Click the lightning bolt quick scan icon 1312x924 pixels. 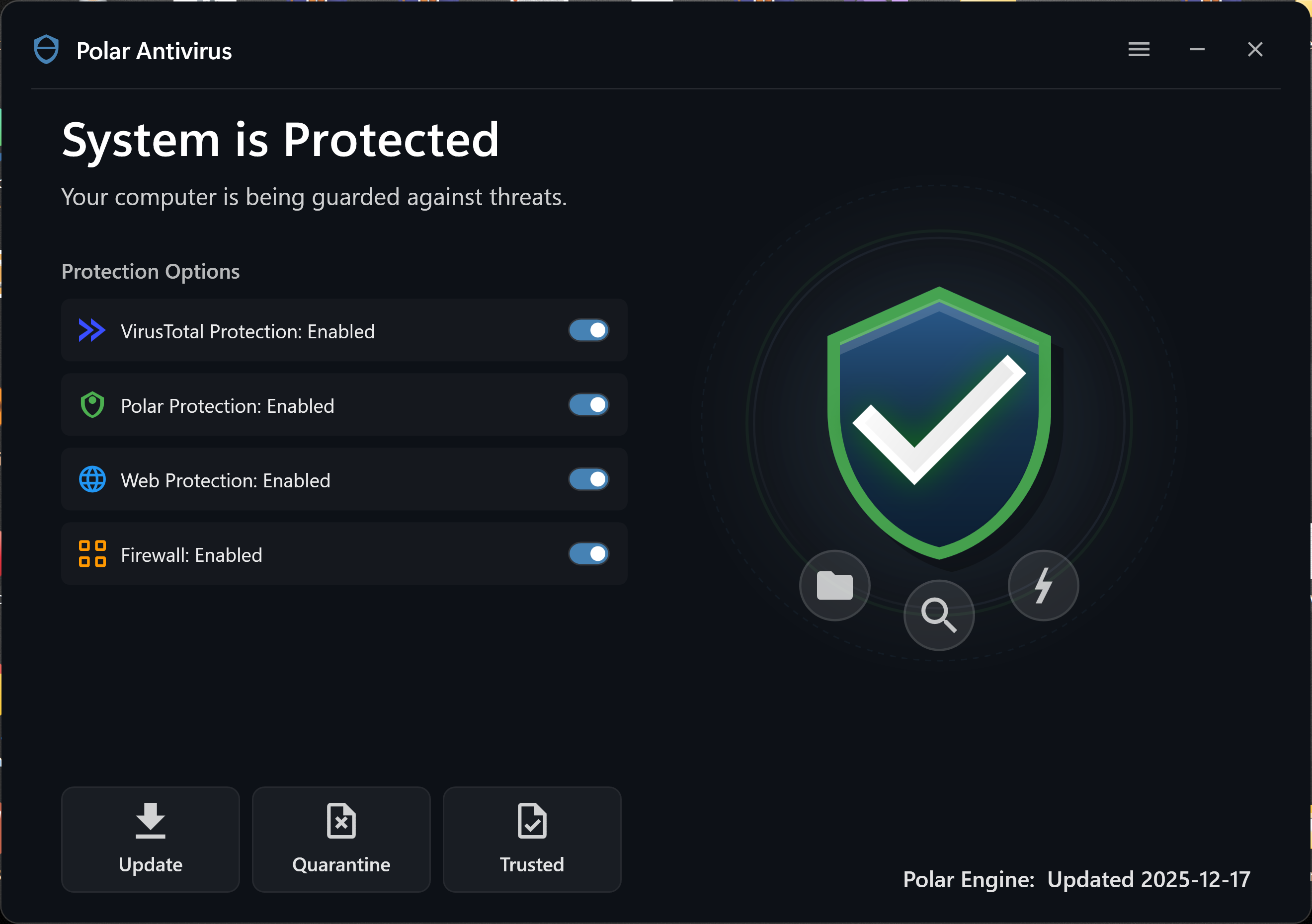pos(1043,585)
